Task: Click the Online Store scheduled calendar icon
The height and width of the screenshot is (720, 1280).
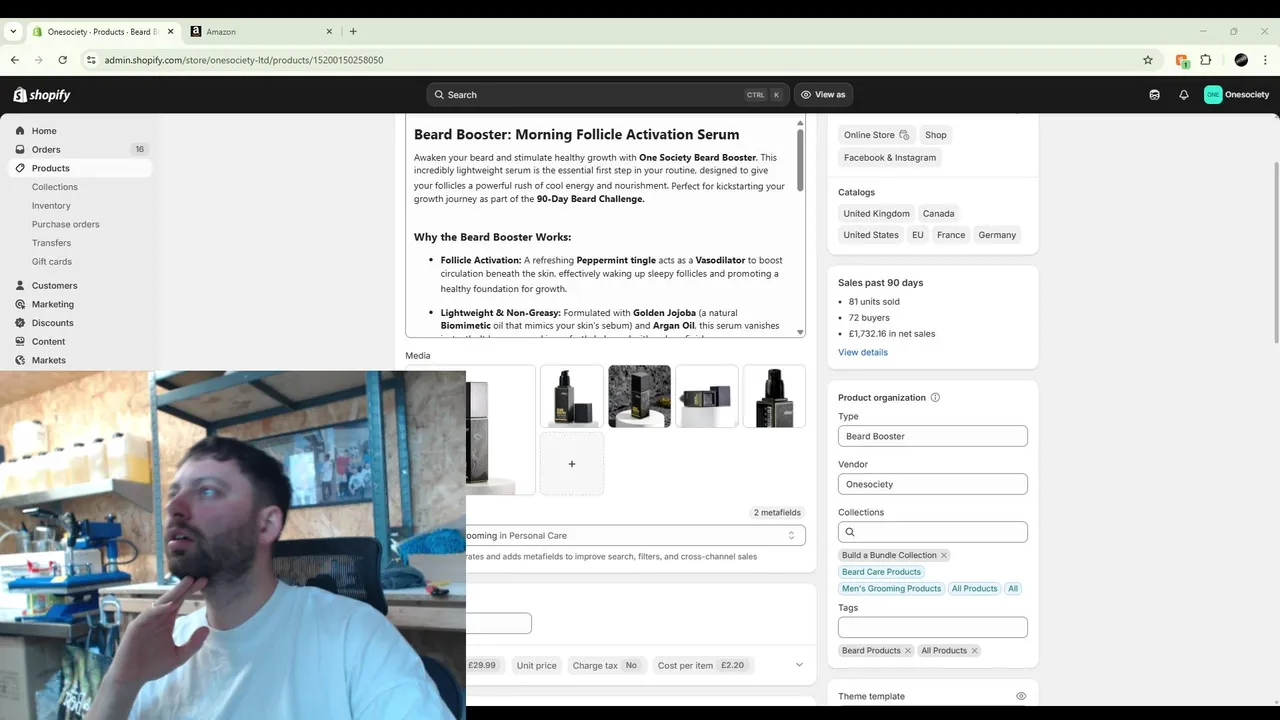Action: click(x=904, y=135)
